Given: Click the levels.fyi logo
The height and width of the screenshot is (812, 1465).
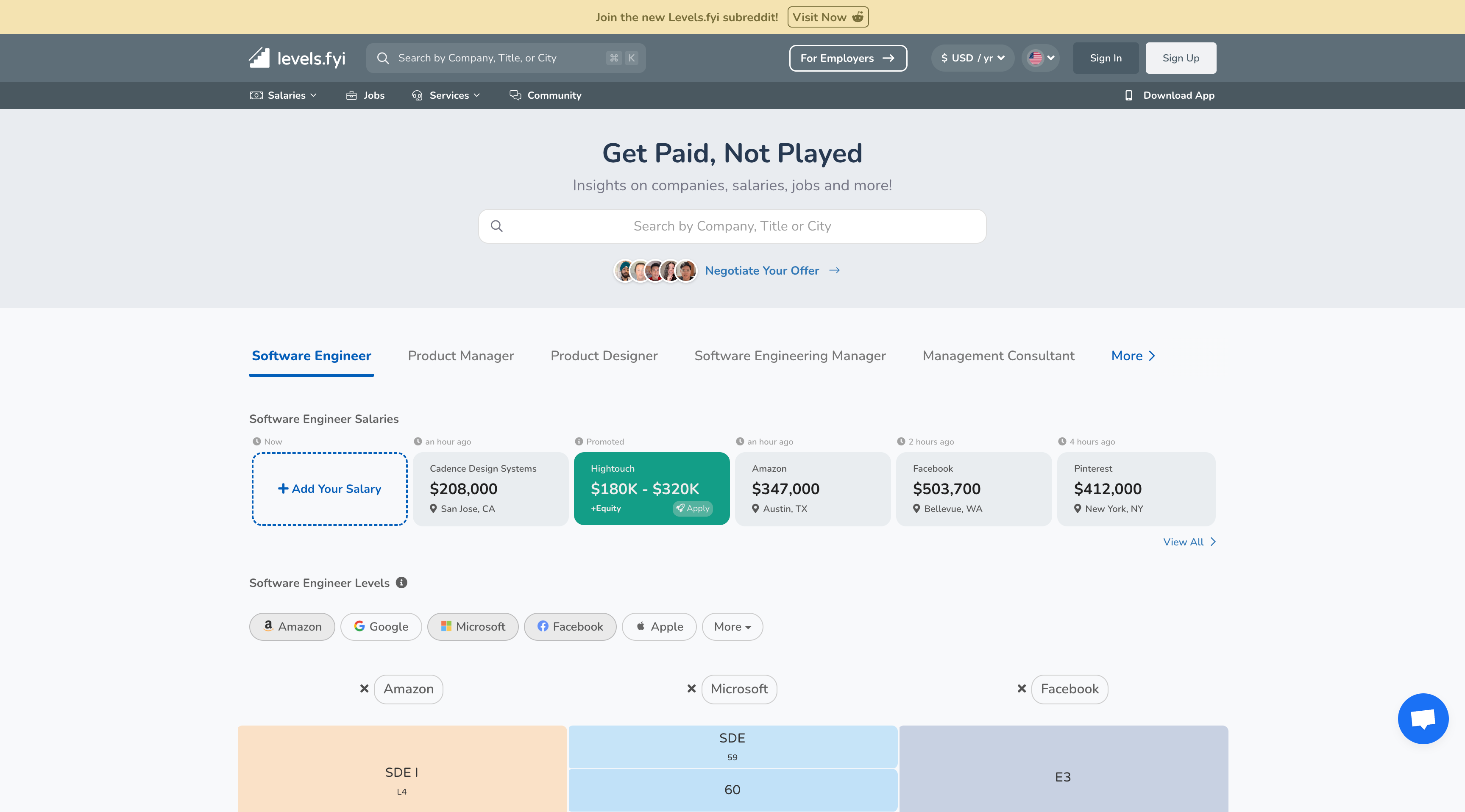Looking at the screenshot, I should [x=297, y=58].
